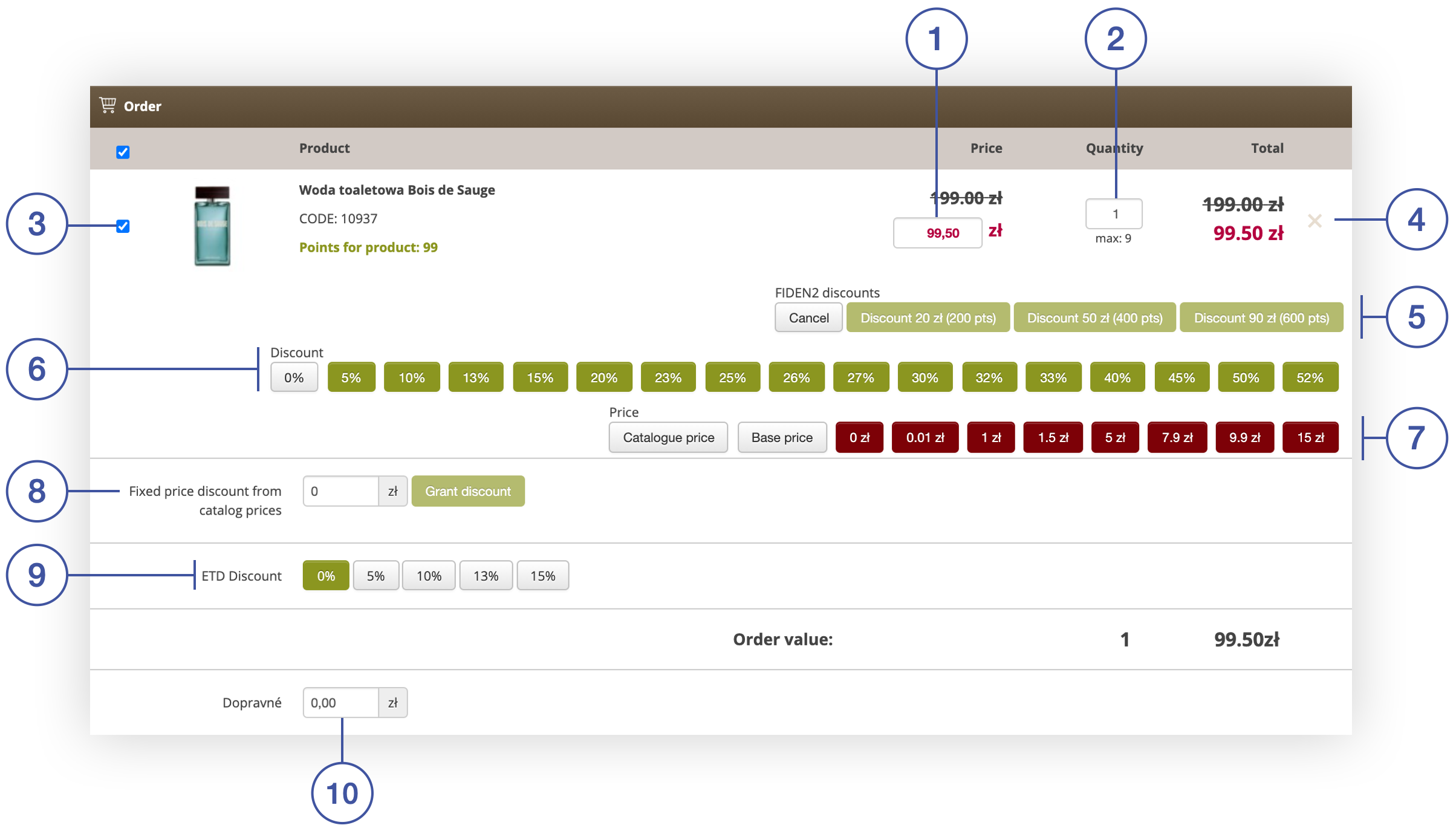This screenshot has height=831, width=1456.
Task: Set price to 0.01 zł
Action: pyautogui.click(x=925, y=437)
